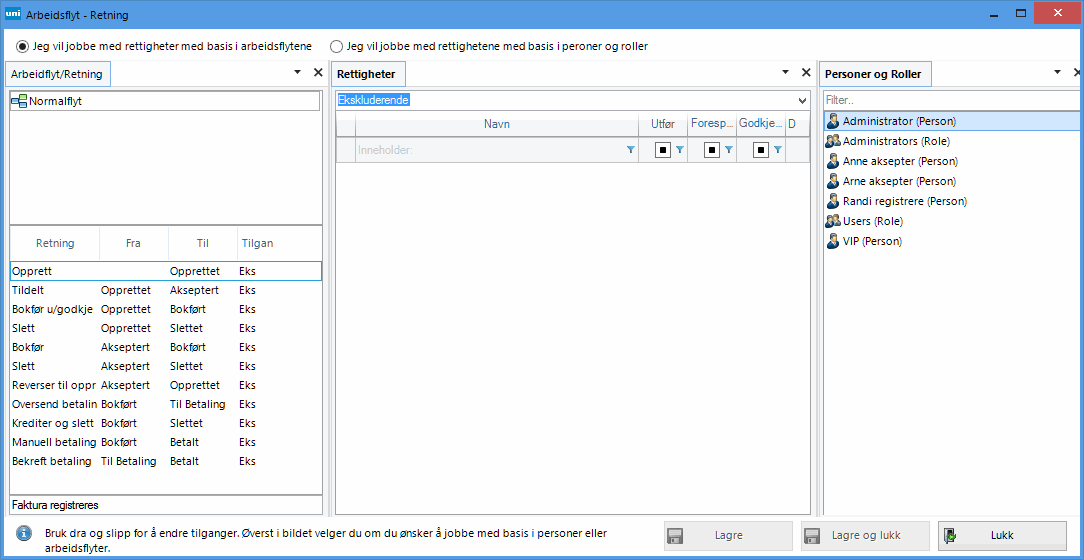Switch to the Rettigheter tab

point(366,74)
